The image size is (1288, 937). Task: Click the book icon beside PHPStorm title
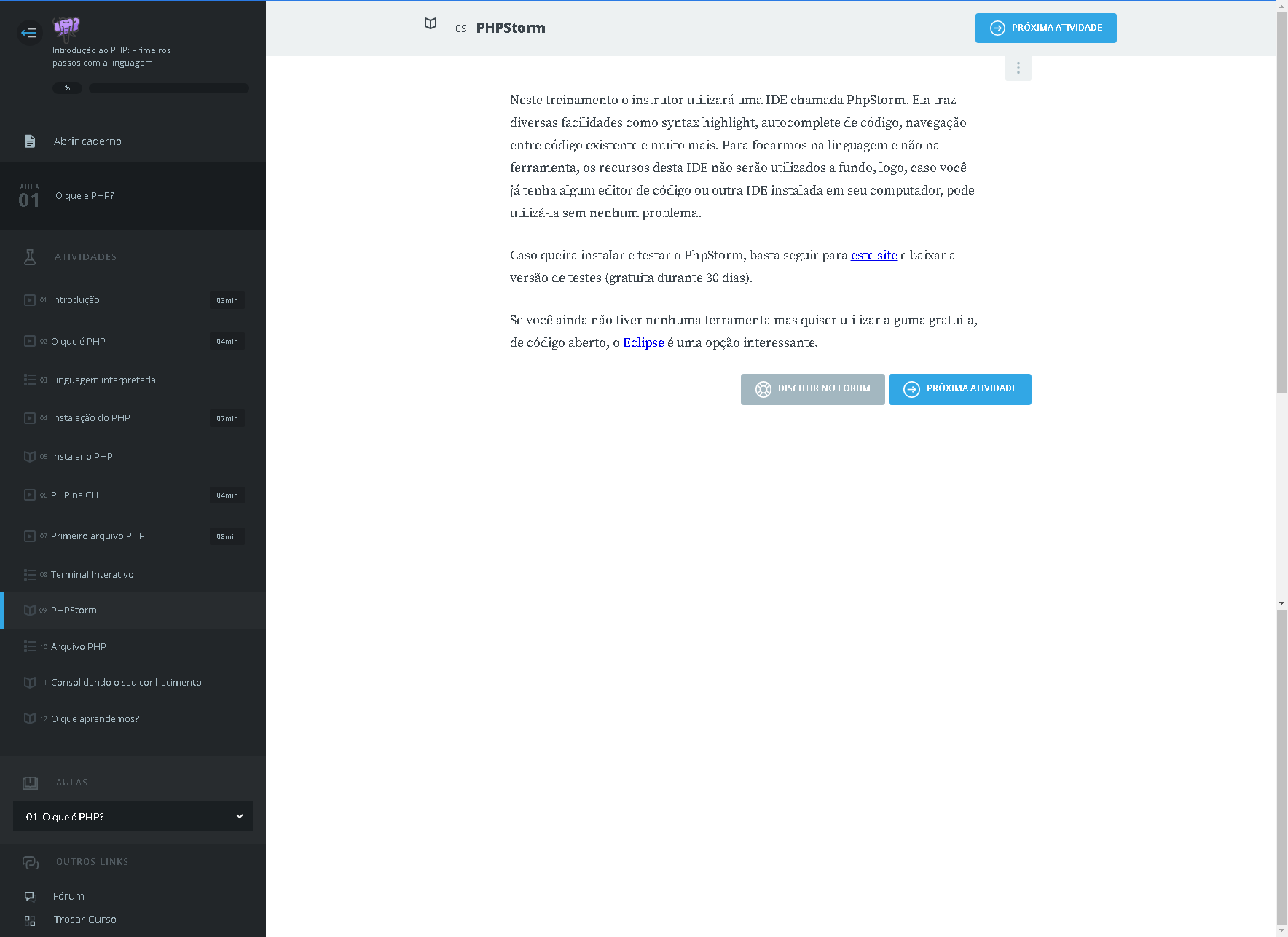click(x=431, y=24)
